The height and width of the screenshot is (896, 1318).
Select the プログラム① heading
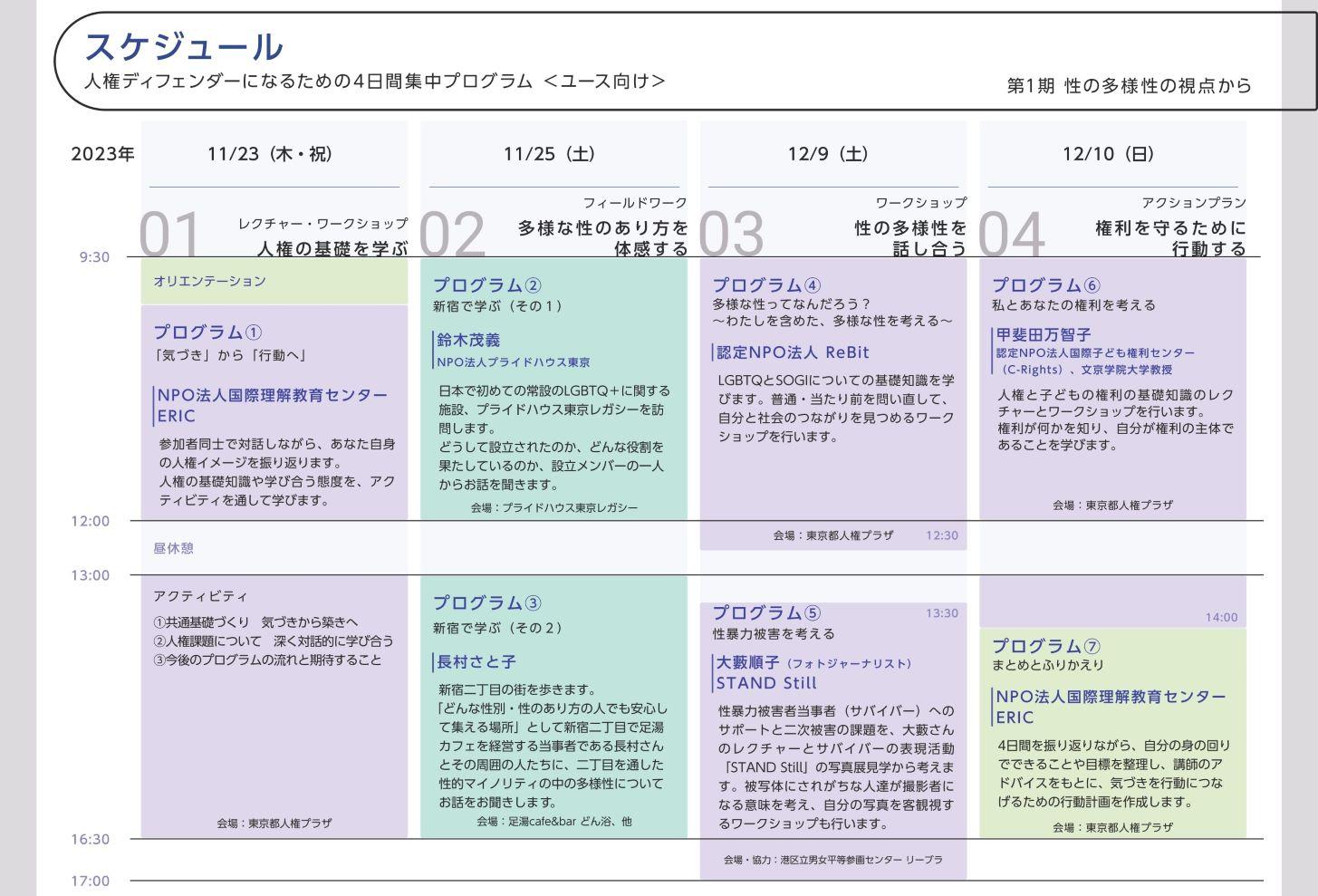(208, 332)
